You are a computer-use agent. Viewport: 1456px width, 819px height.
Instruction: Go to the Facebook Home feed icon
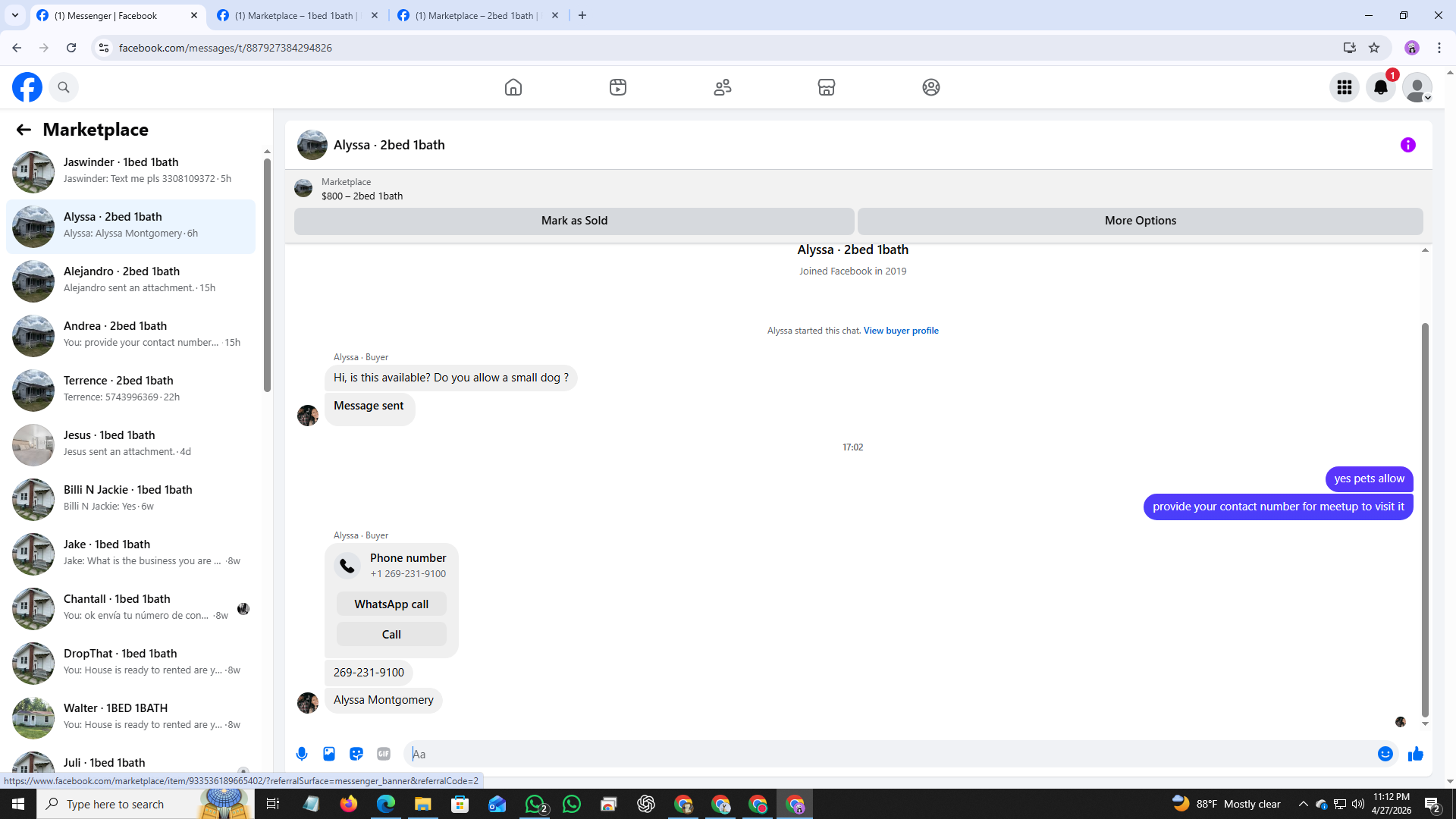coord(513,87)
